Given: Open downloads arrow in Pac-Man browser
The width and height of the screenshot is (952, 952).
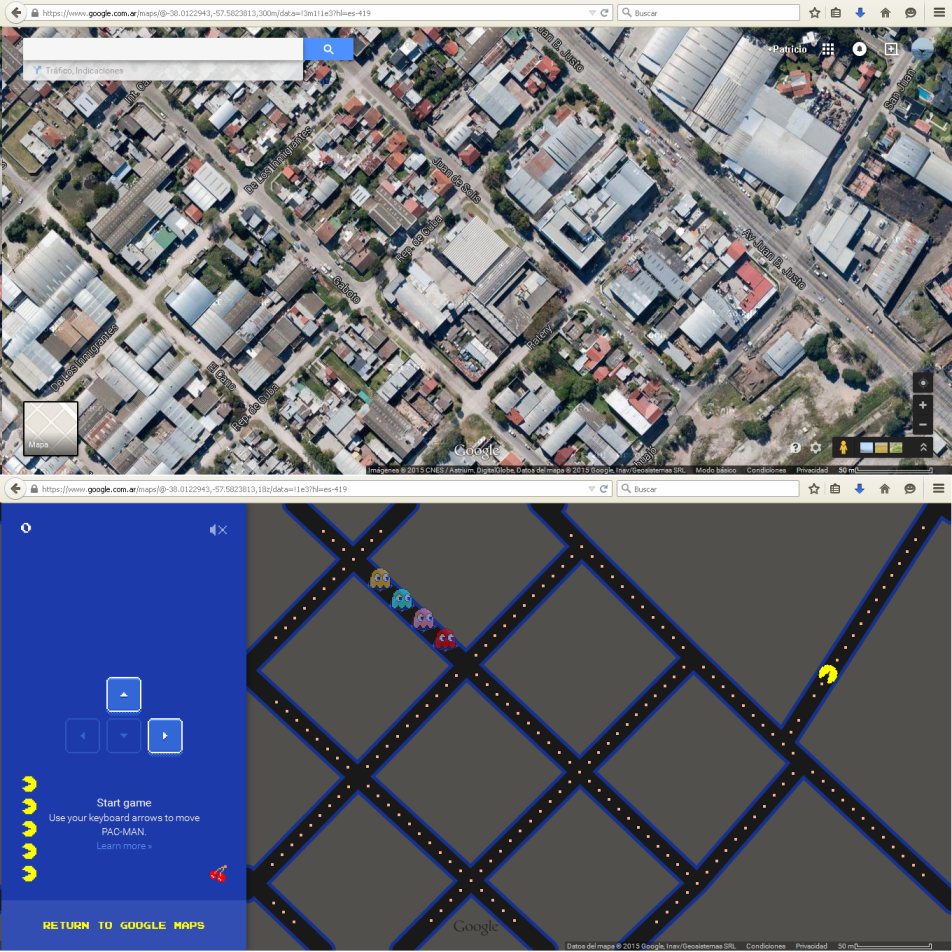Looking at the screenshot, I should click(x=859, y=489).
